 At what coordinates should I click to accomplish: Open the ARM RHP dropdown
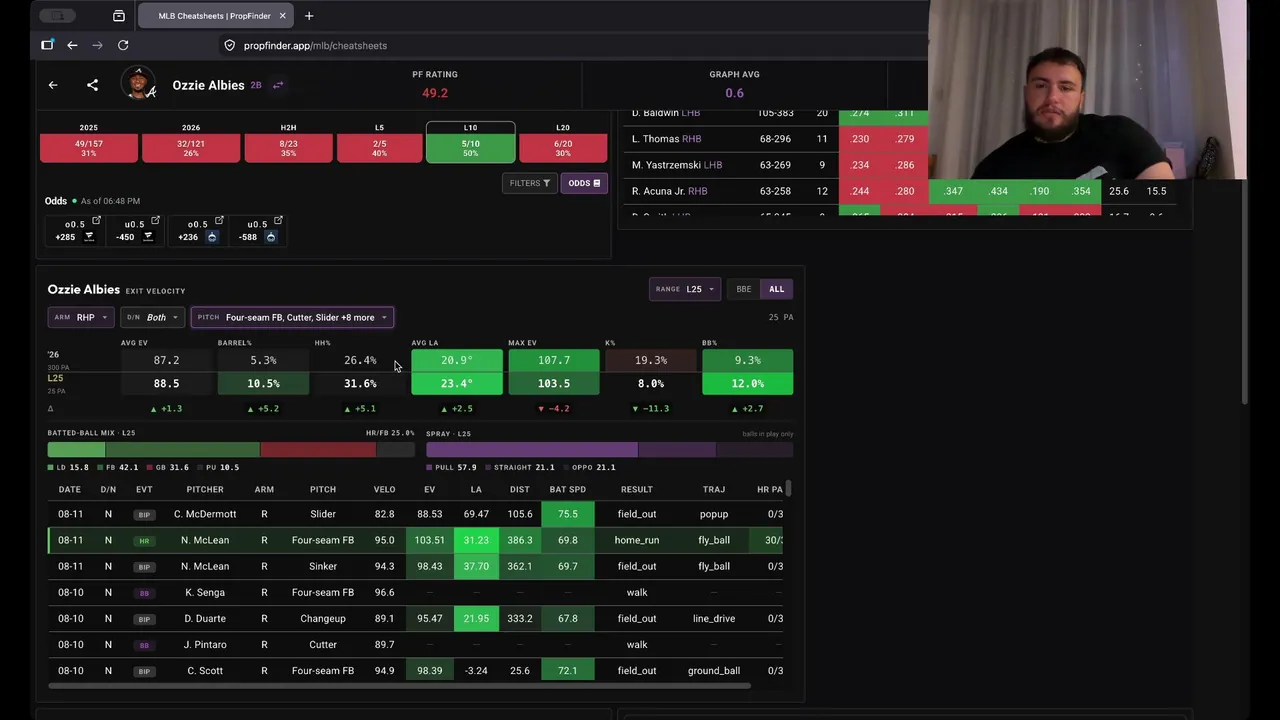tap(81, 317)
